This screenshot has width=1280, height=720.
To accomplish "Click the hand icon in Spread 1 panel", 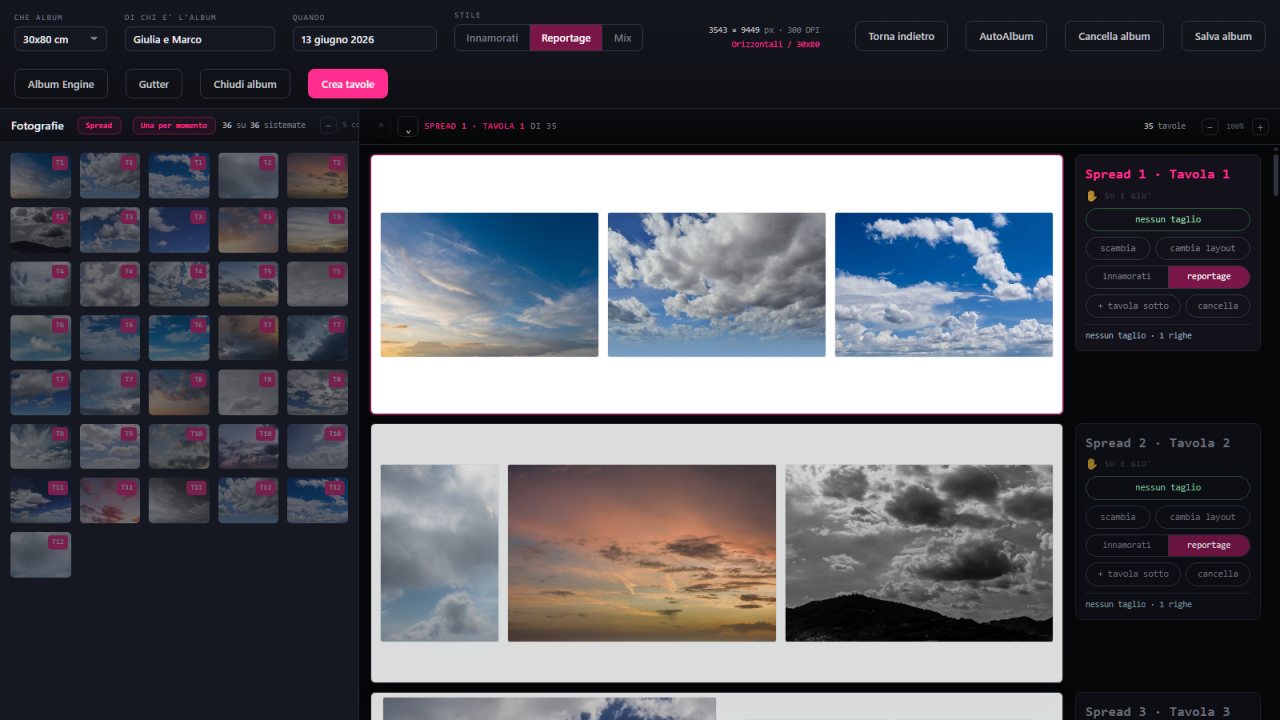I will click(x=1092, y=196).
